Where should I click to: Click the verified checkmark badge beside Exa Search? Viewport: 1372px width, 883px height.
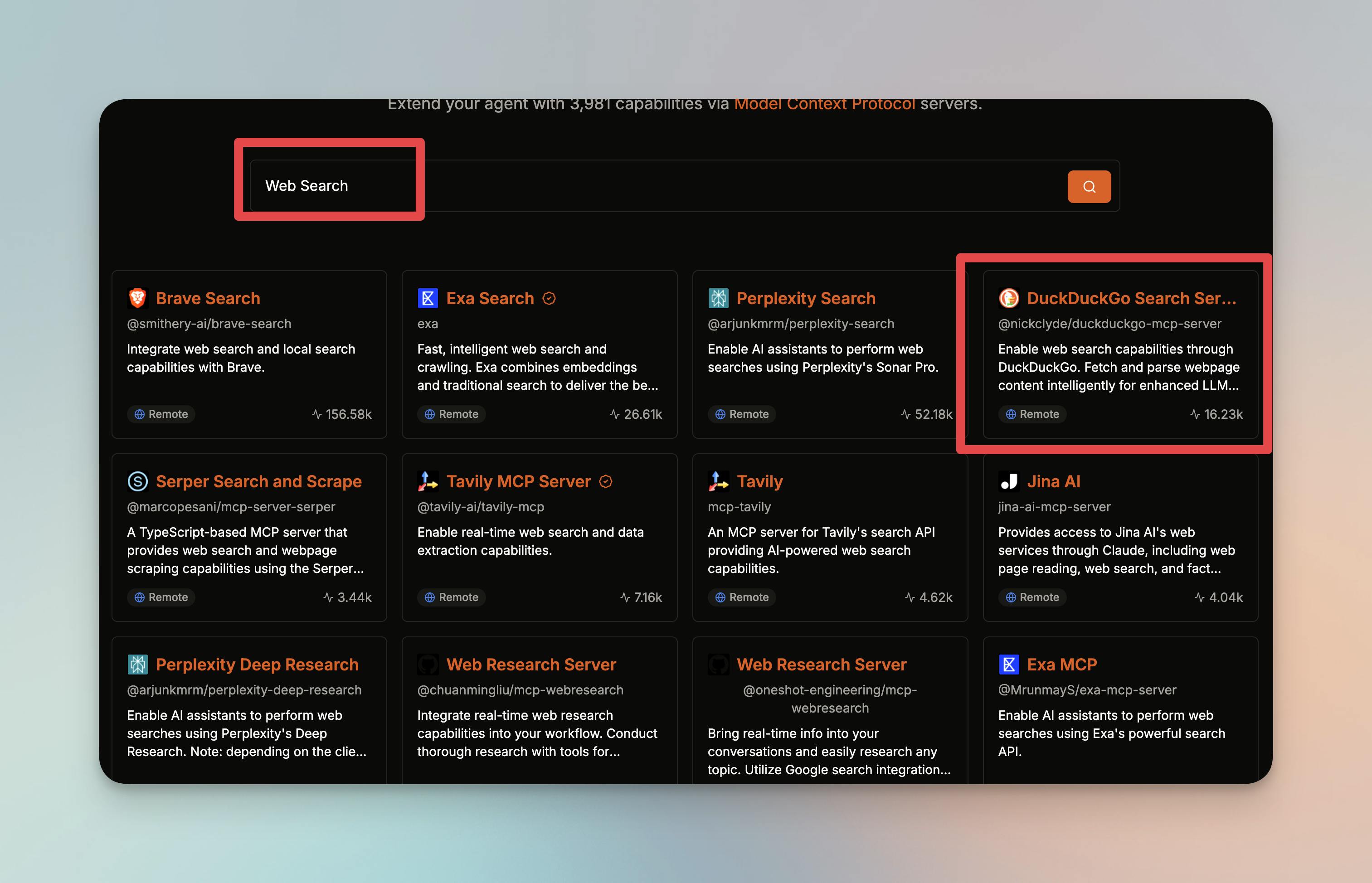pyautogui.click(x=549, y=298)
